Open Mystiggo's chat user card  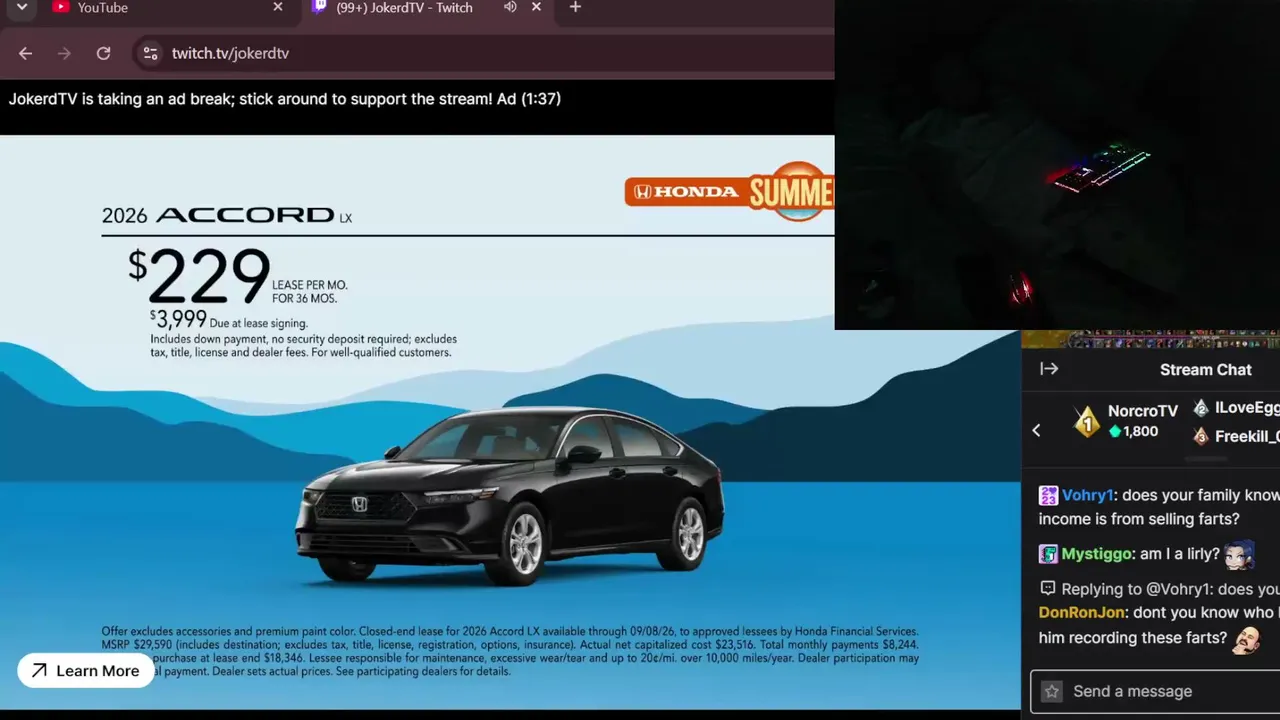1096,554
